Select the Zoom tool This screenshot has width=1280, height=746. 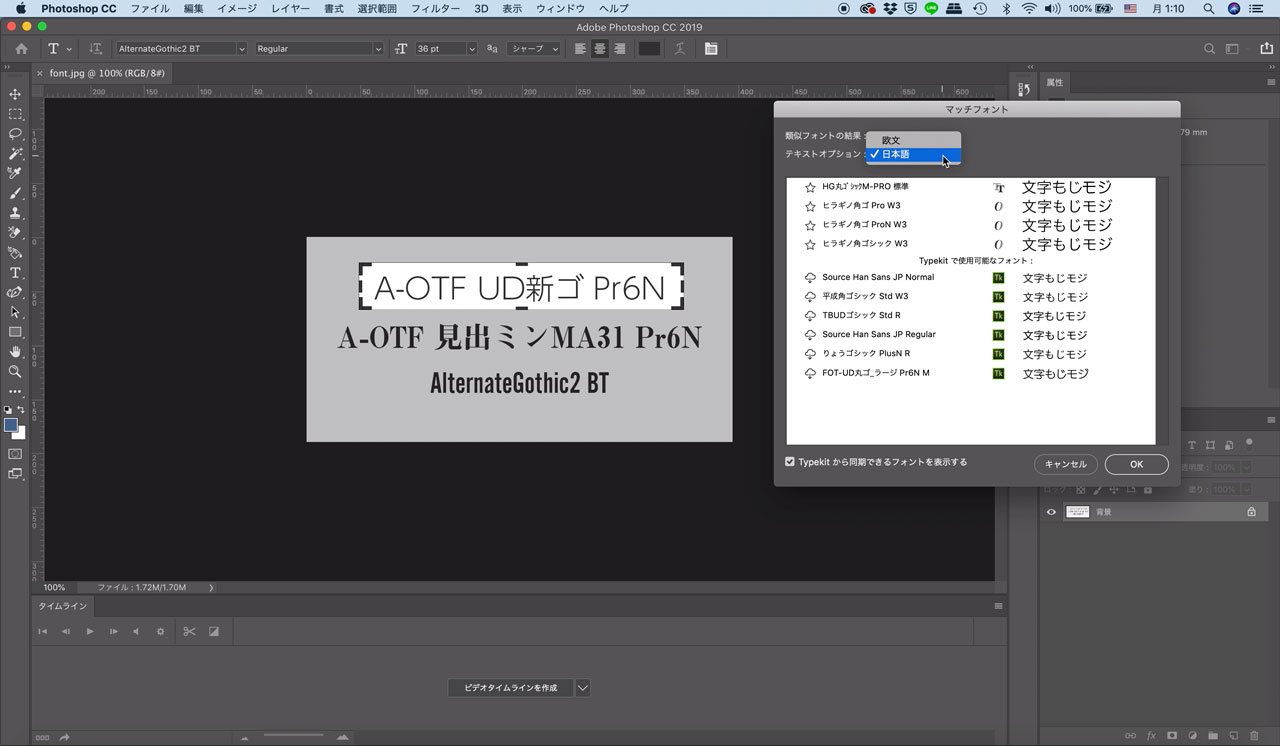coord(15,371)
